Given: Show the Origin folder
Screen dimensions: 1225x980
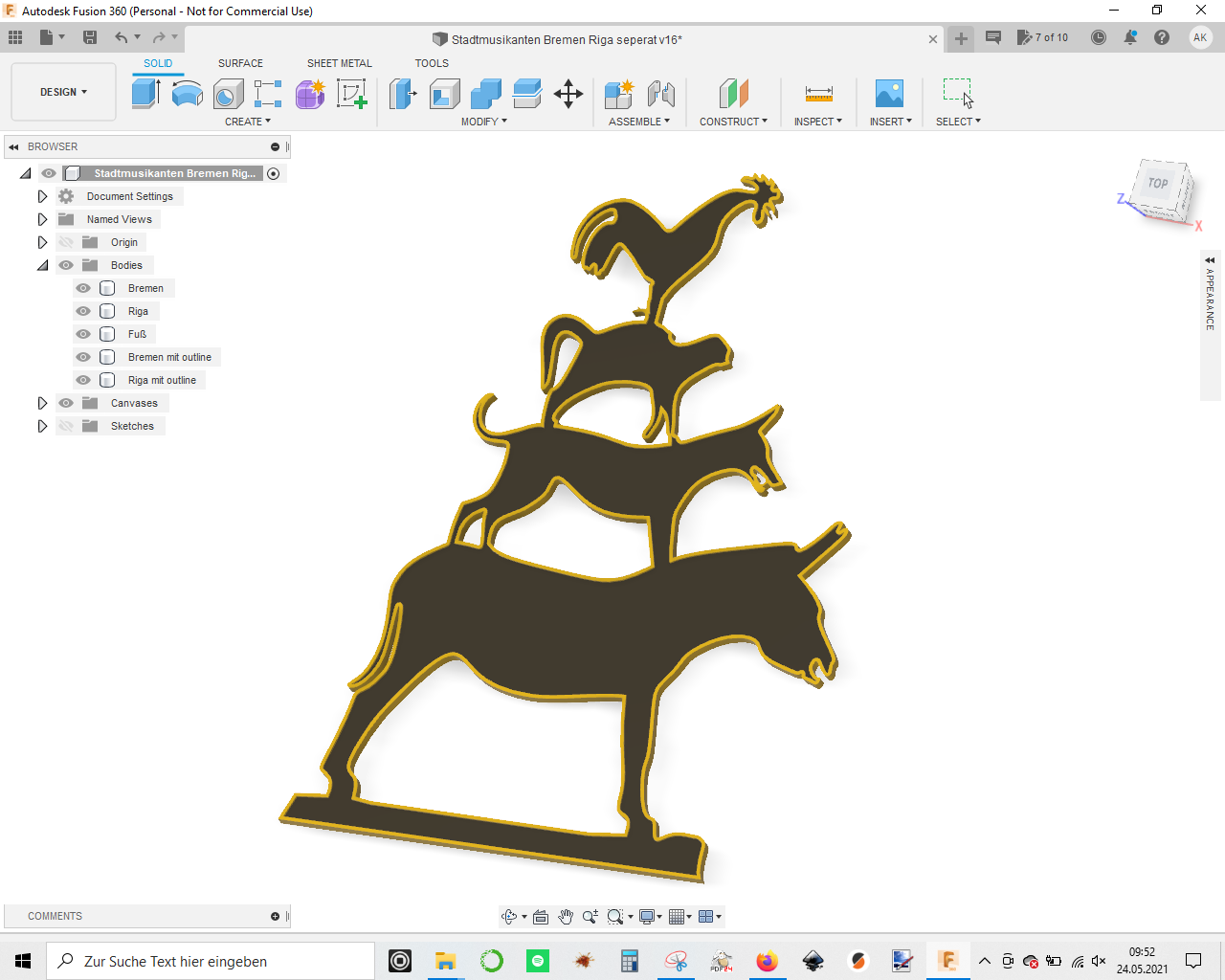Looking at the screenshot, I should pyautogui.click(x=66, y=242).
